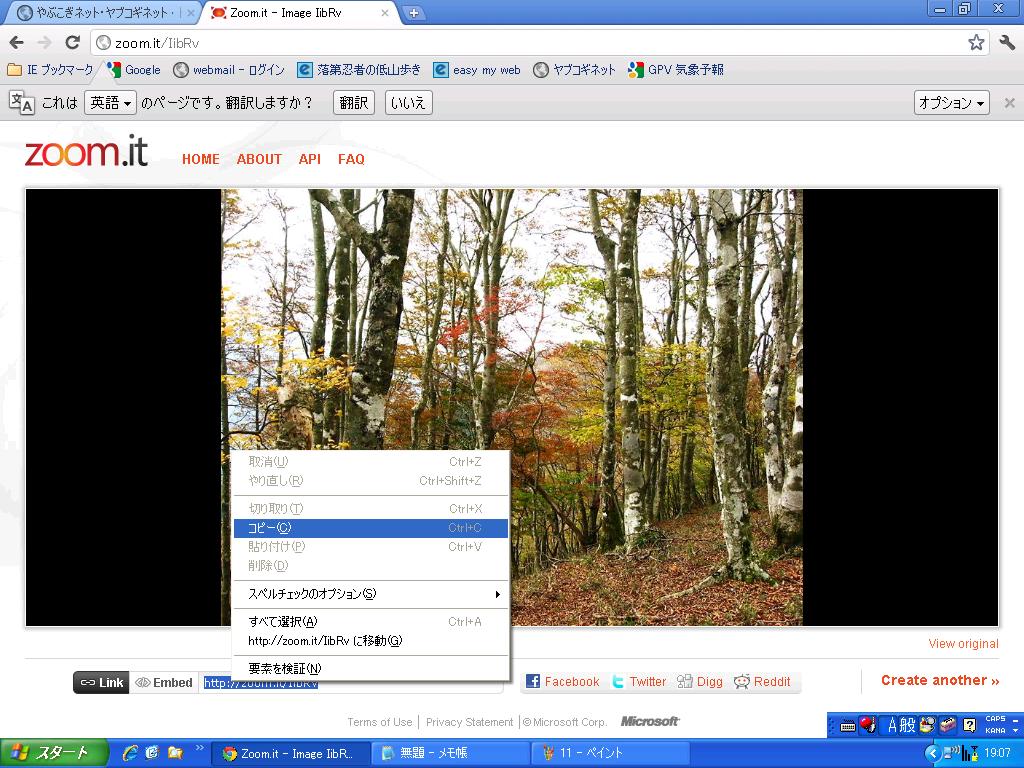Viewport: 1024px width, 768px height.
Task: Go back with the back arrow
Action: click(16, 42)
